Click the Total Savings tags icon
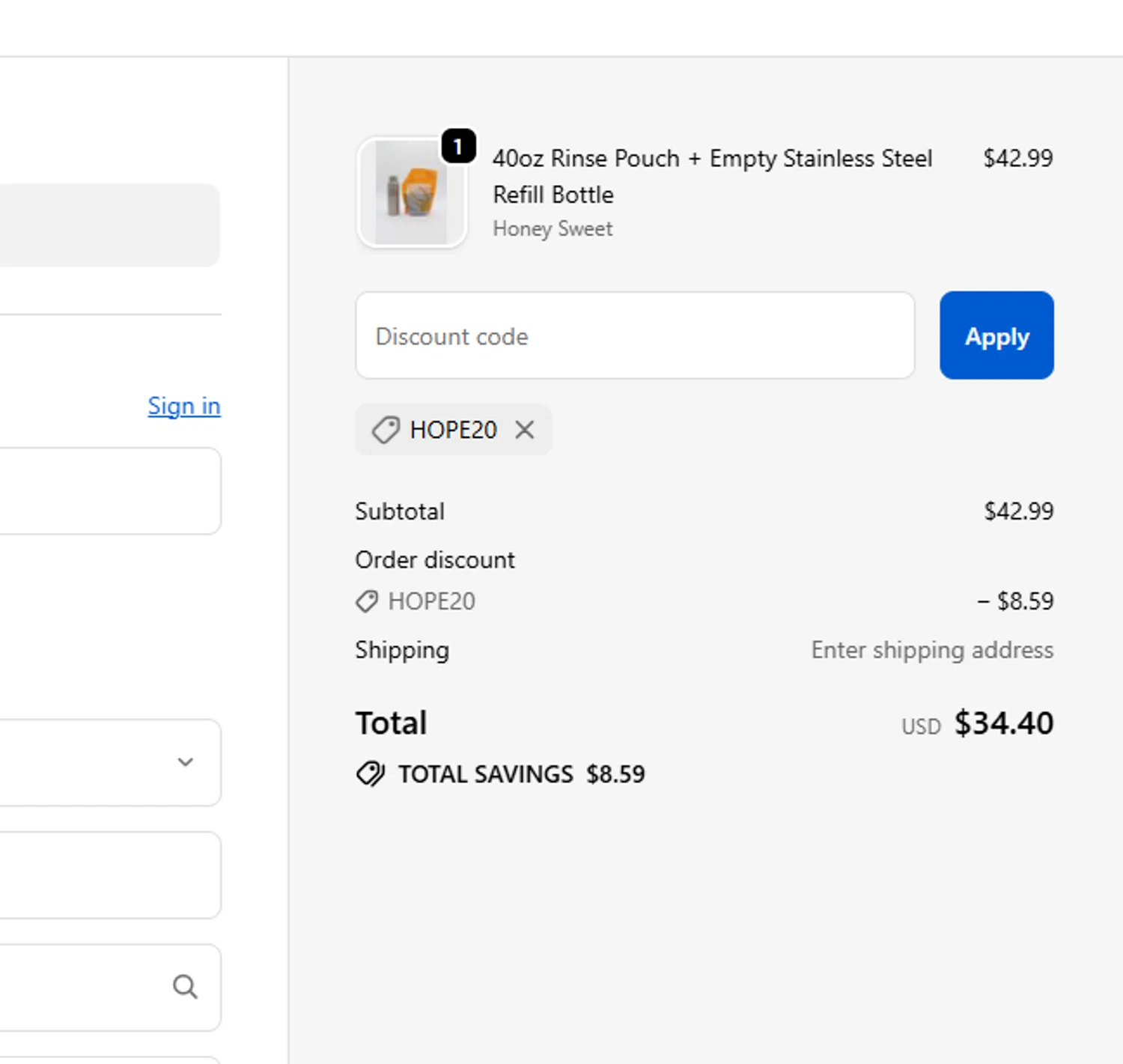 tap(371, 773)
